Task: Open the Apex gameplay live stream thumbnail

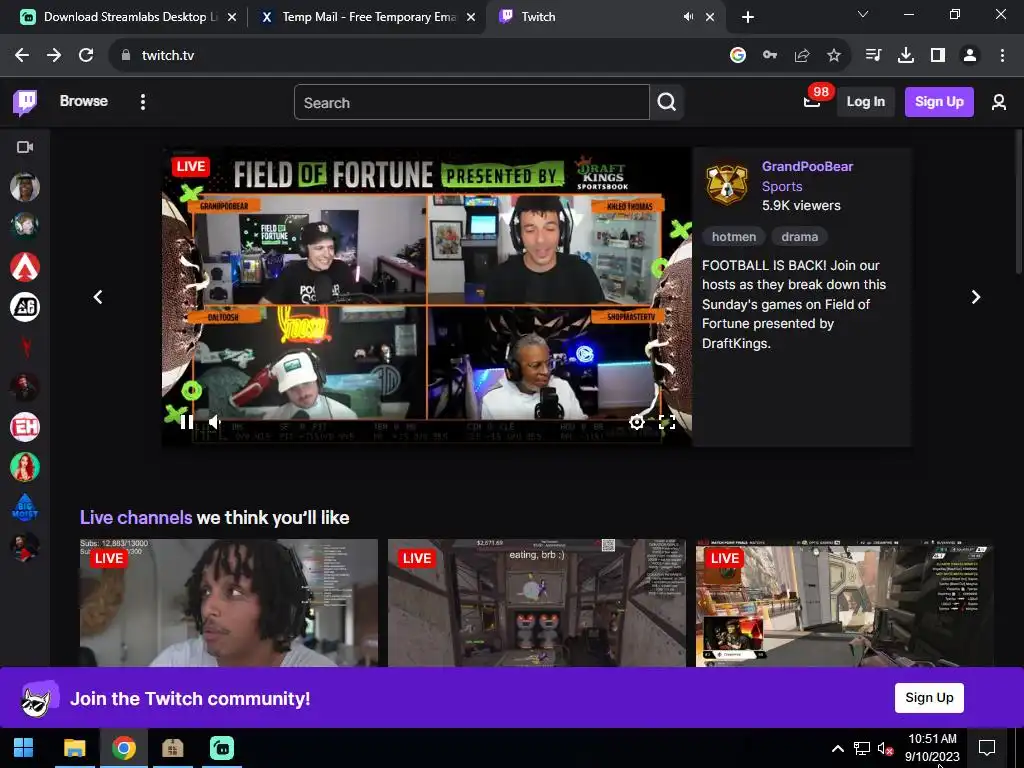Action: (x=844, y=603)
